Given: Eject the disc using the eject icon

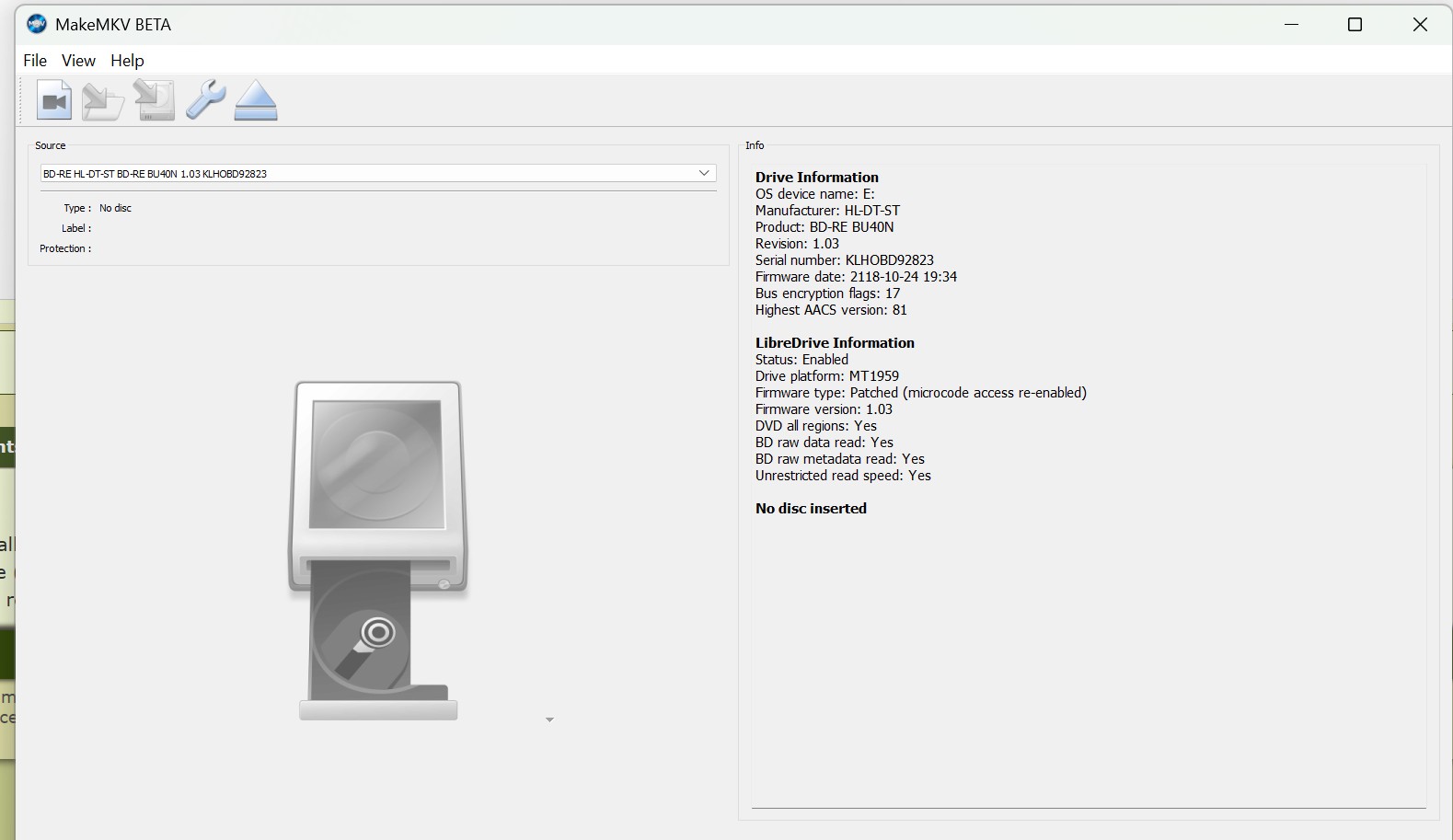Looking at the screenshot, I should pos(256,100).
